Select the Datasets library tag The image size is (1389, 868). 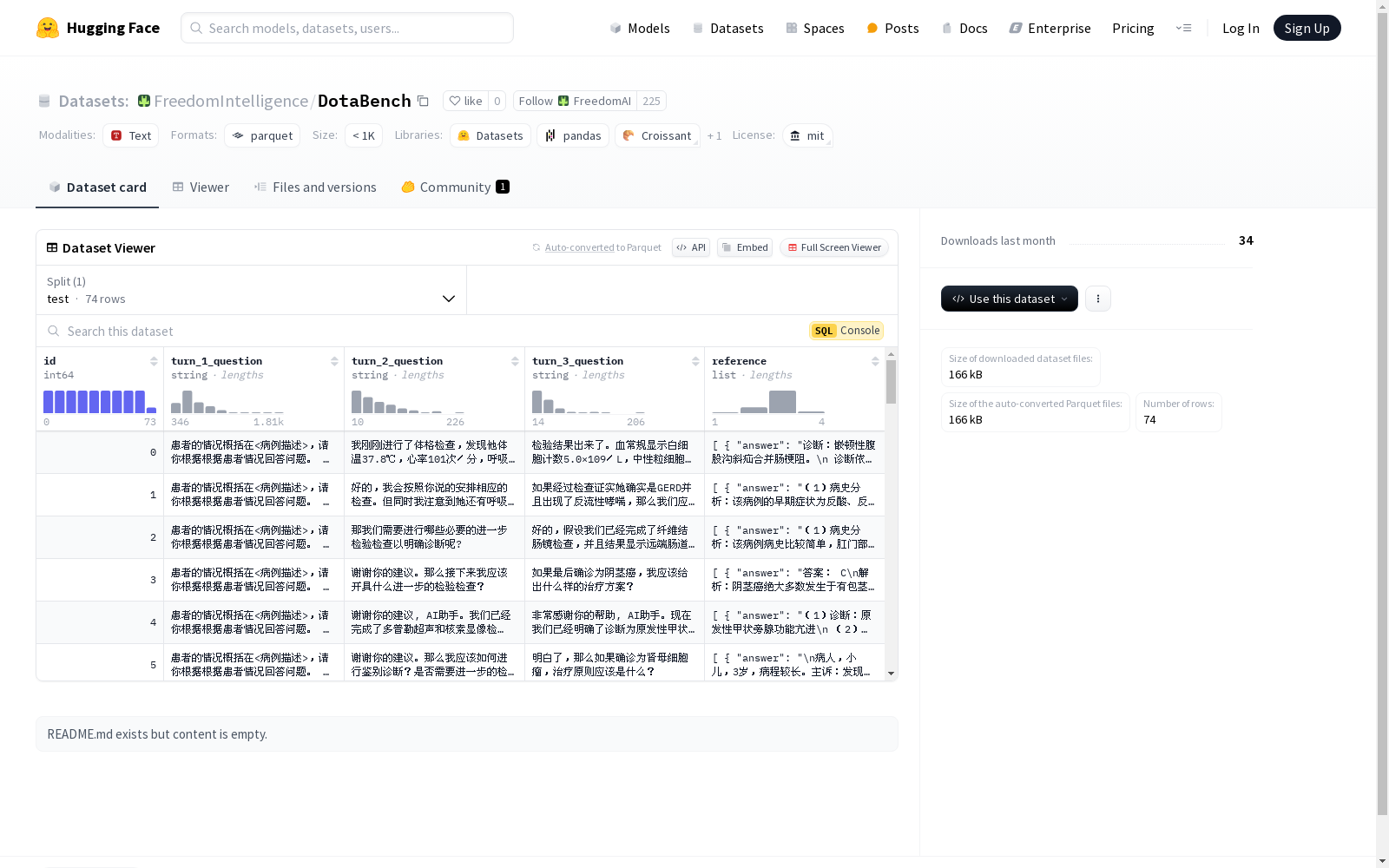490,135
